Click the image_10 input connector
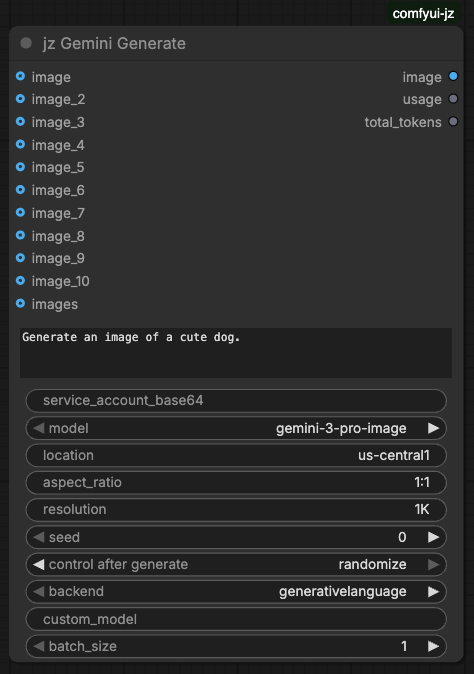The width and height of the screenshot is (474, 674). (20, 281)
